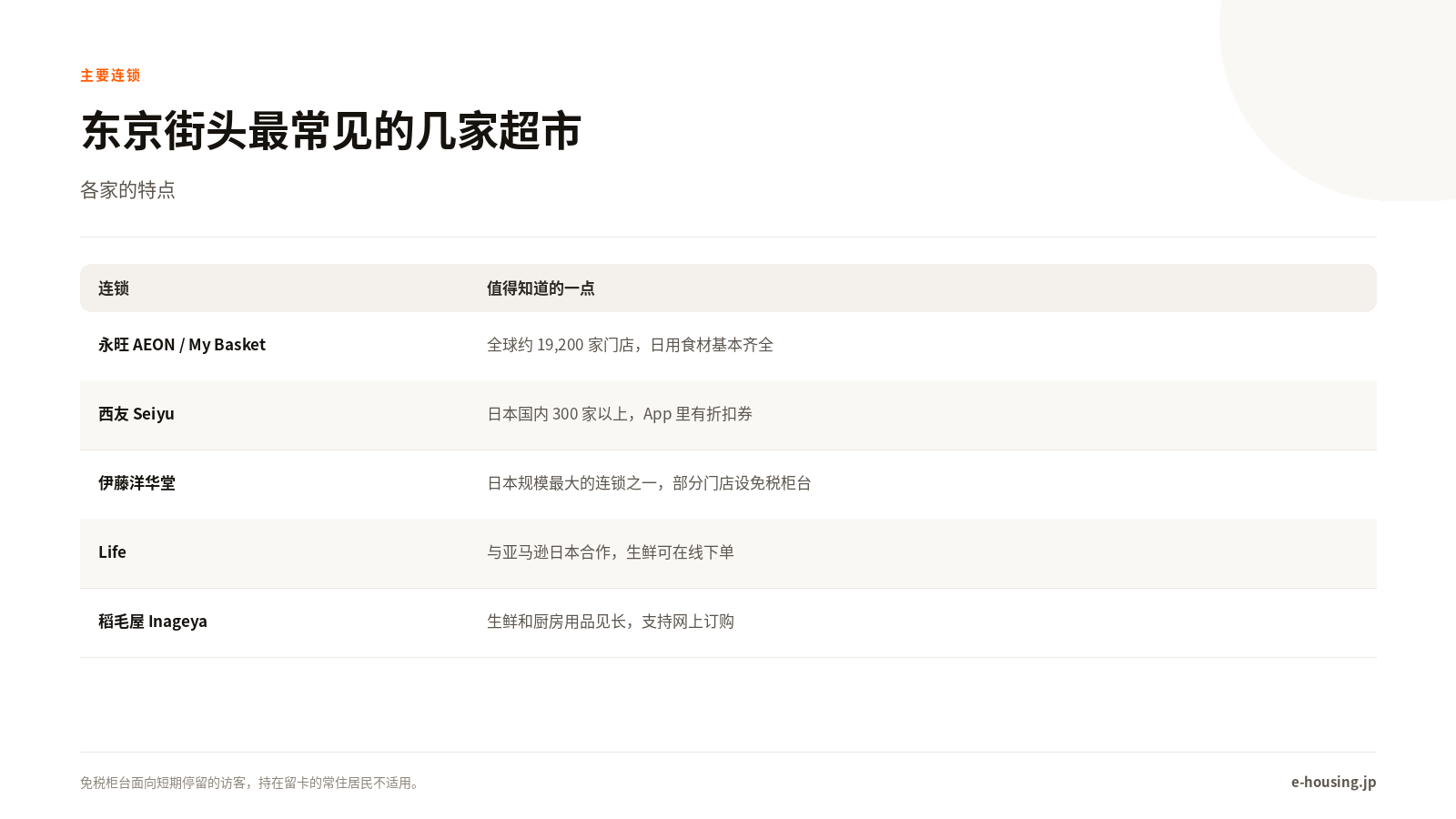
Task: Click the text 全球约 19,200 家门店，日用食材基本齐全
Action: pyautogui.click(x=630, y=345)
